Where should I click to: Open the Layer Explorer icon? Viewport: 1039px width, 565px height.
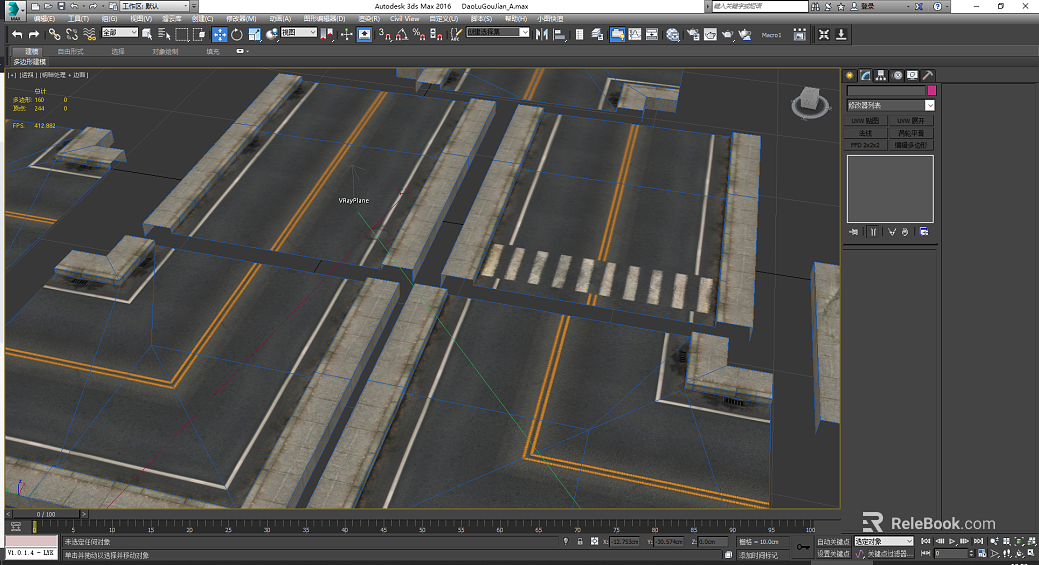point(597,34)
